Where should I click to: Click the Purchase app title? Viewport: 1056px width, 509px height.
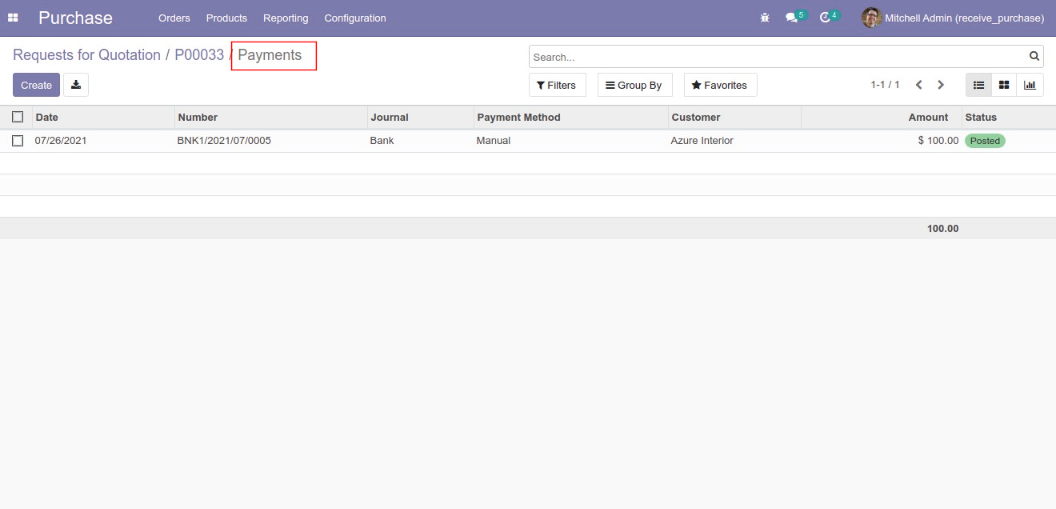point(75,18)
